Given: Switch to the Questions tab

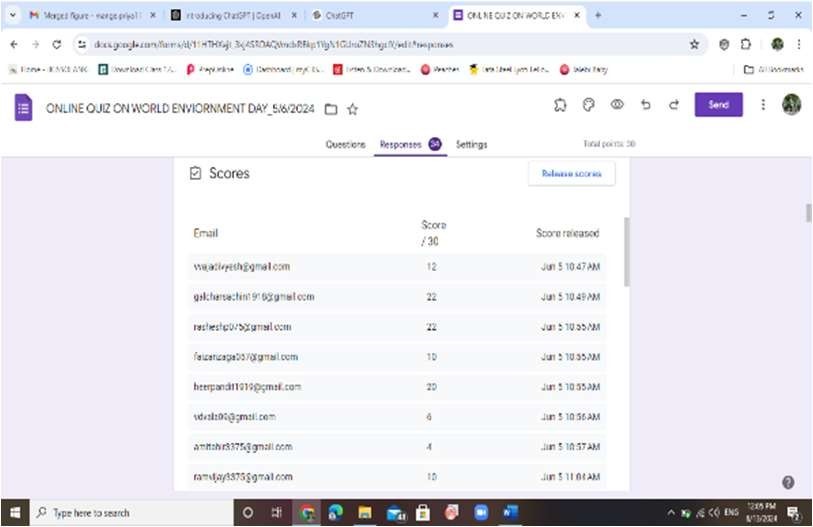Looking at the screenshot, I should 345,145.
